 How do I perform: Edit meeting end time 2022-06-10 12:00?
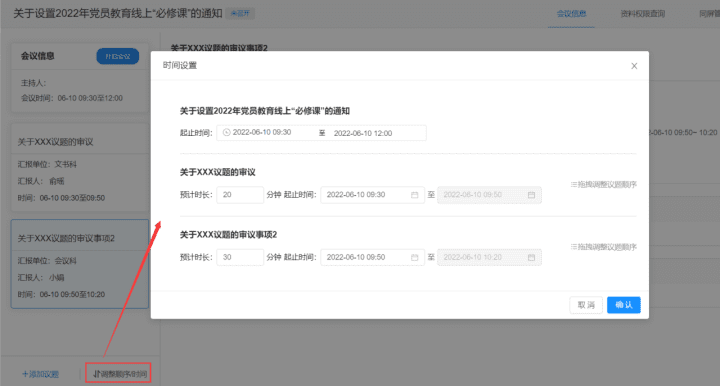click(x=363, y=133)
